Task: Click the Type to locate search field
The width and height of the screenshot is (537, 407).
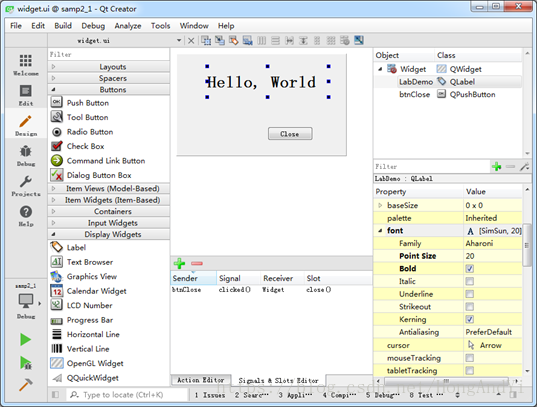Action: coord(127,395)
